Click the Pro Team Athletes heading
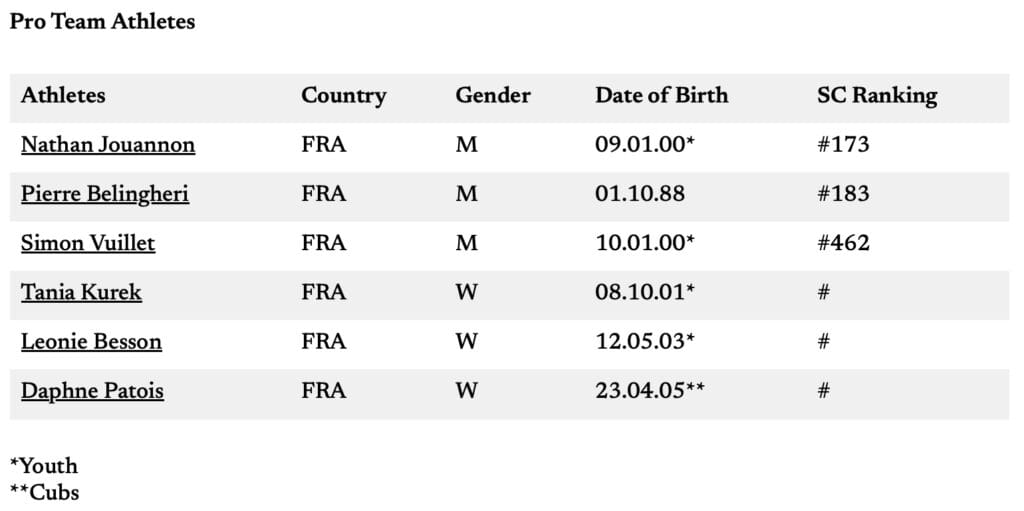The image size is (1024, 511). [x=102, y=22]
